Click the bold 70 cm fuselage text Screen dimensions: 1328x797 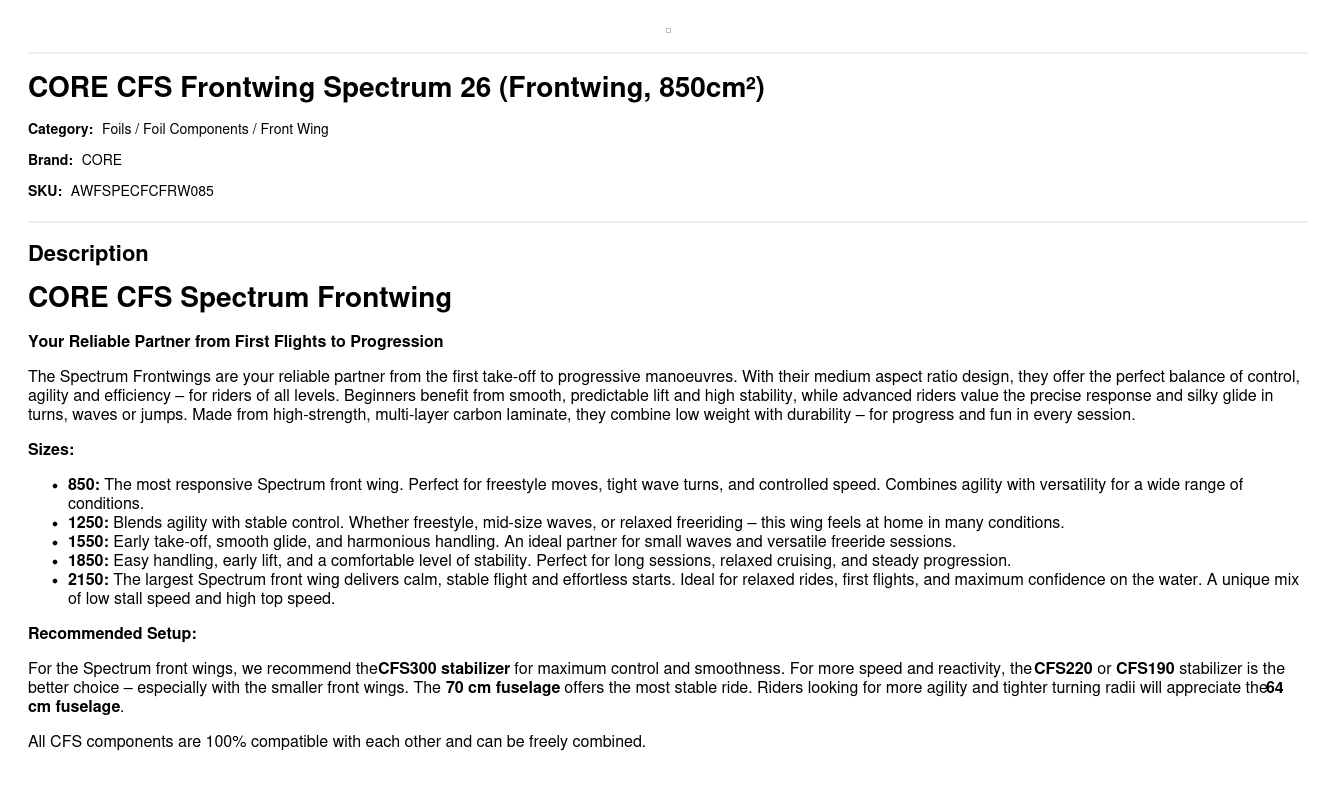pos(502,688)
